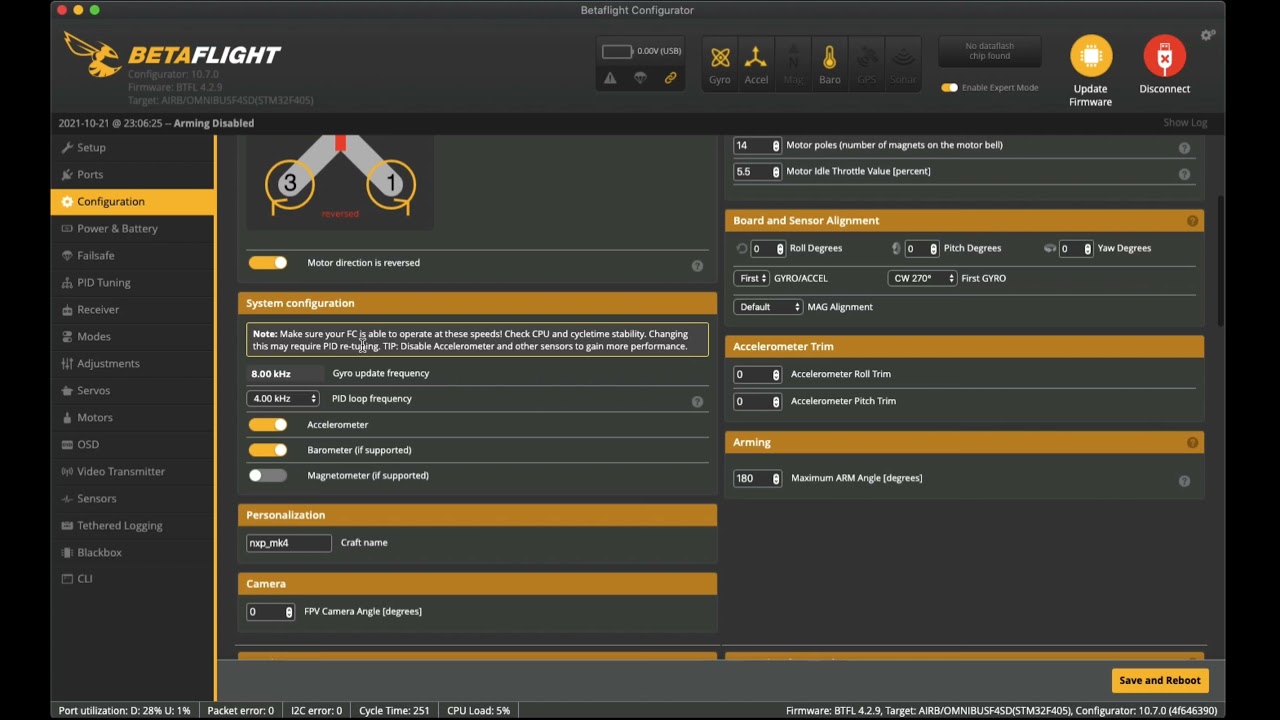Open the CLI tab
The height and width of the screenshot is (720, 1280).
coord(133,579)
